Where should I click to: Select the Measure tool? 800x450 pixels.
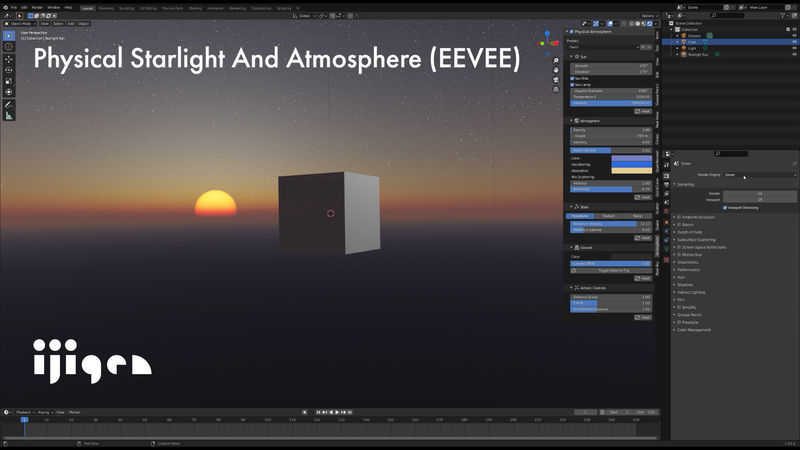9,116
